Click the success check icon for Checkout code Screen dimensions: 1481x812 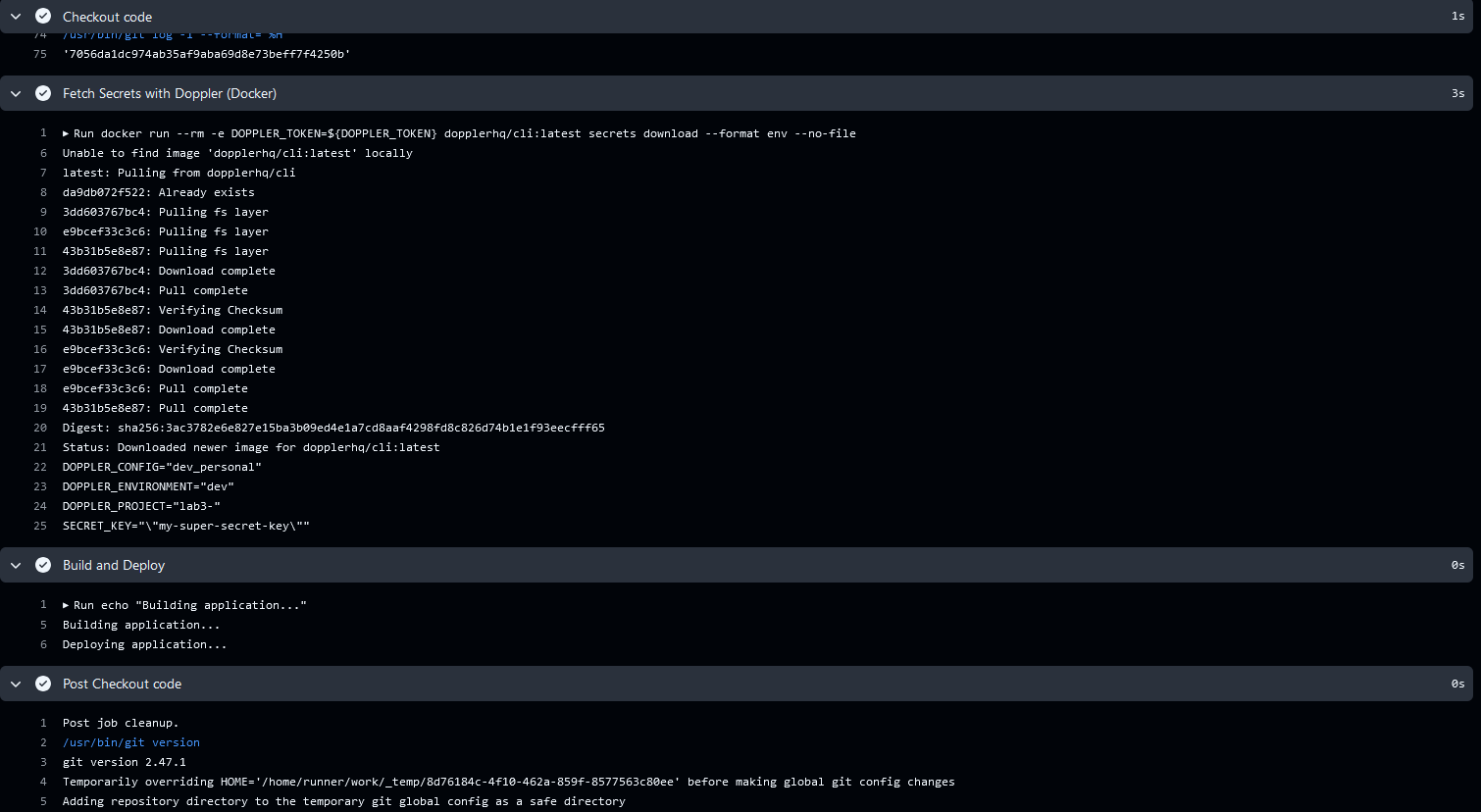click(x=43, y=17)
